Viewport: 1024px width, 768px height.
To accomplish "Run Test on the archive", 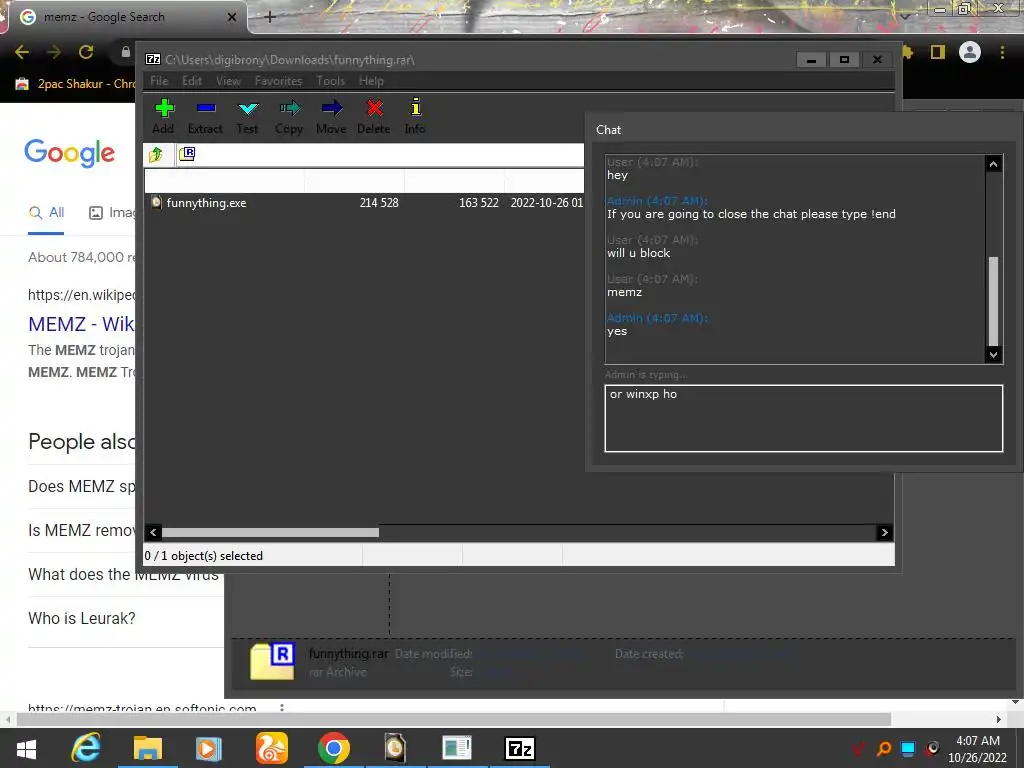I will [248, 116].
